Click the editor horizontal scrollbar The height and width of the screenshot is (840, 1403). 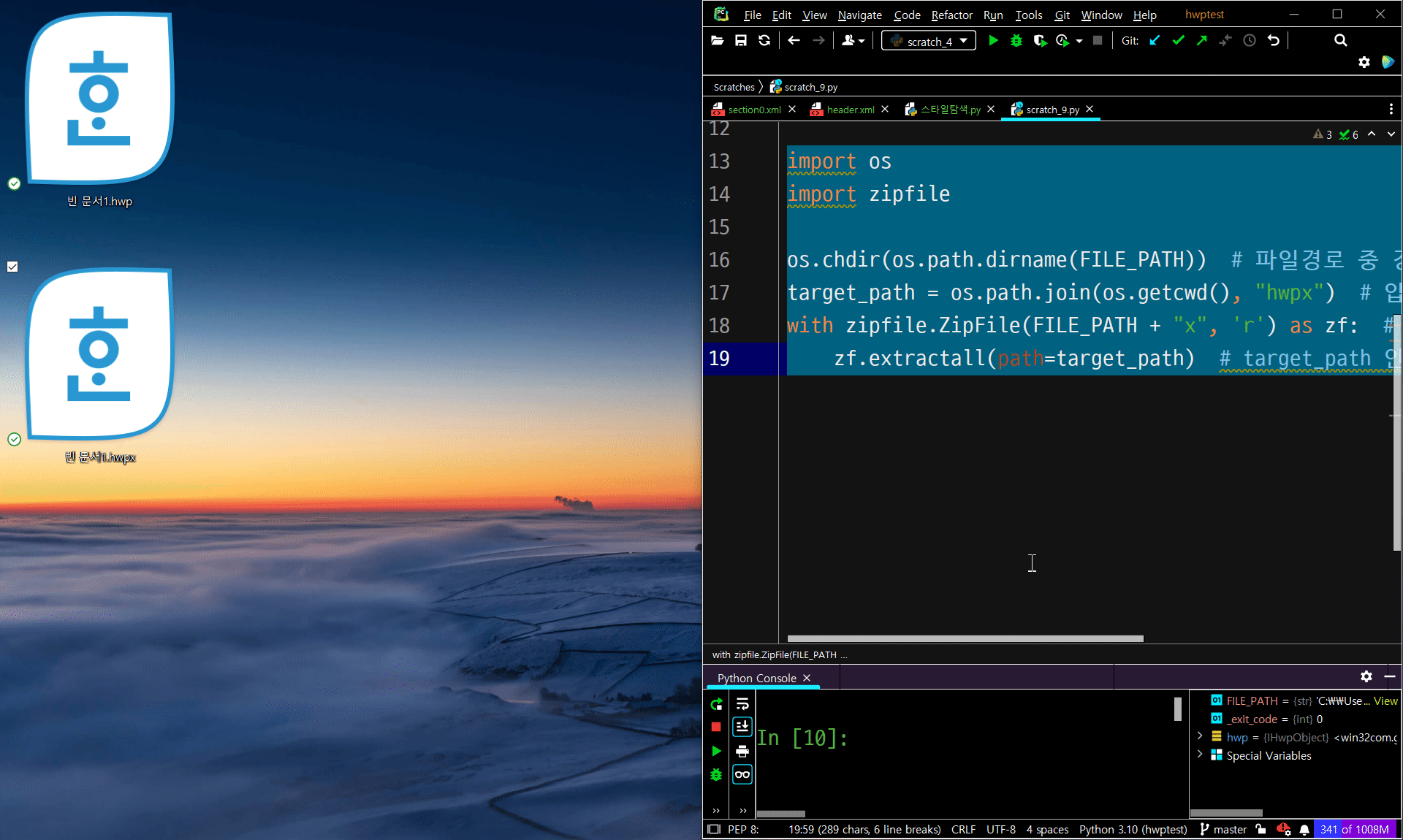point(965,638)
